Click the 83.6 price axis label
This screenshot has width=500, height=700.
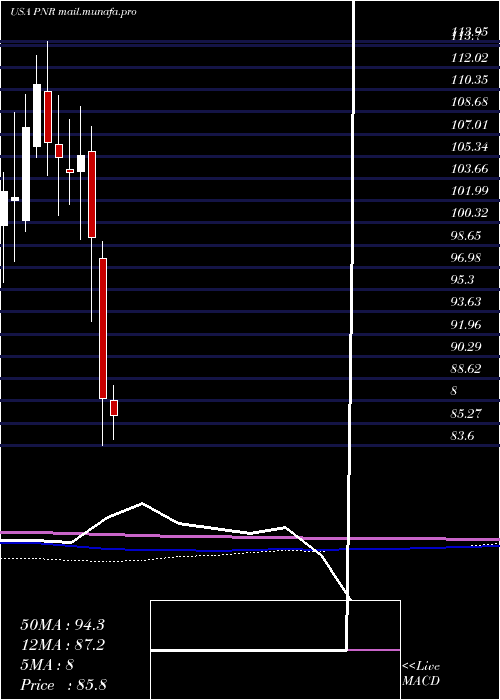(x=463, y=436)
